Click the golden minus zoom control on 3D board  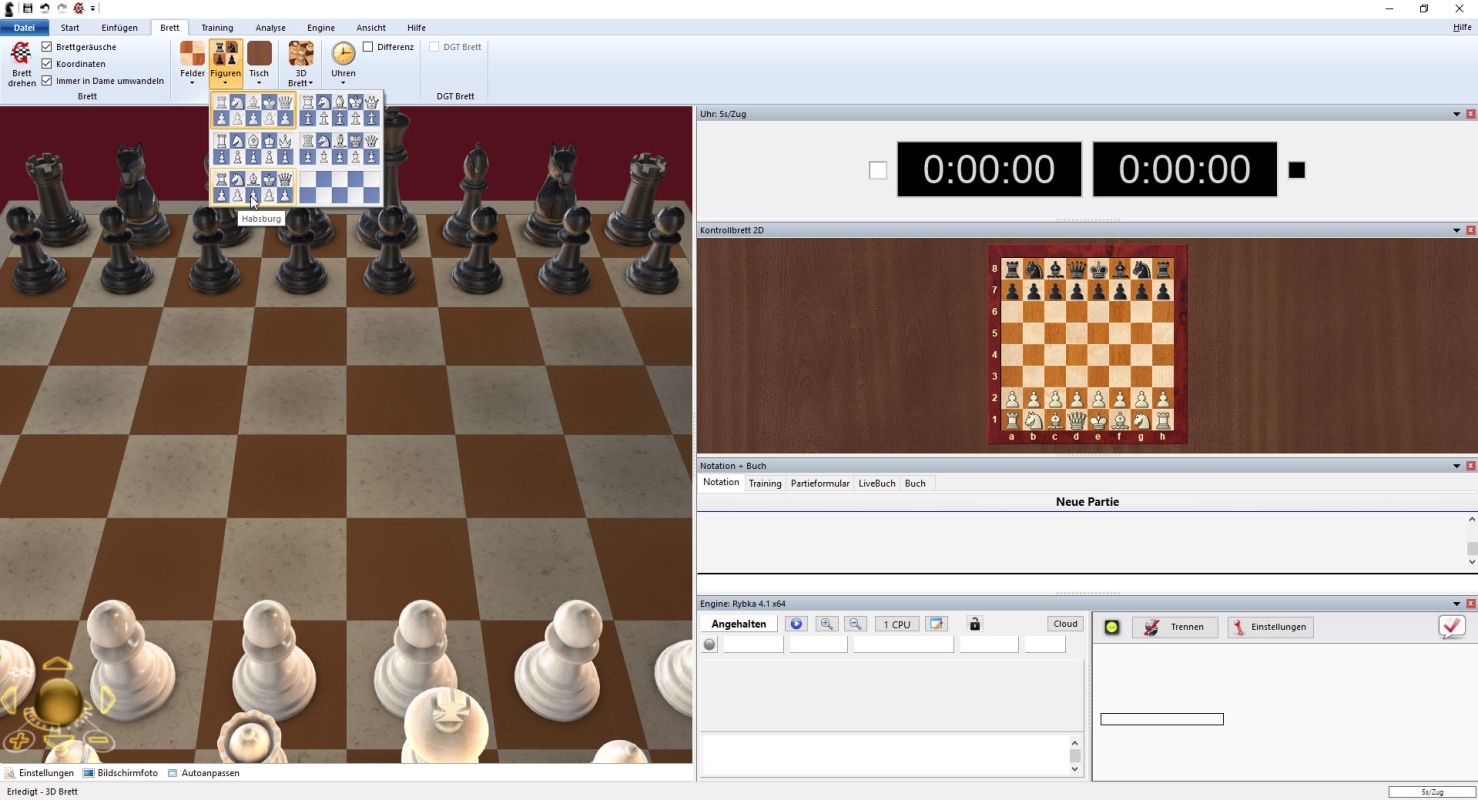click(x=97, y=741)
